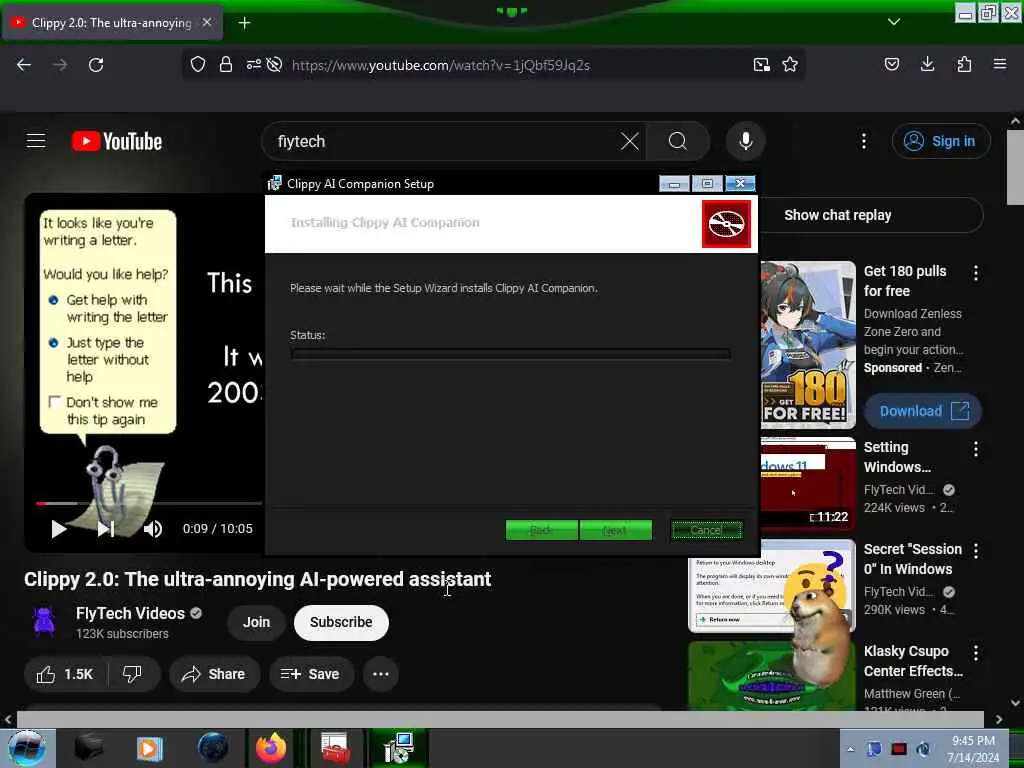Dislike the video with thumbs down

pos(133,674)
